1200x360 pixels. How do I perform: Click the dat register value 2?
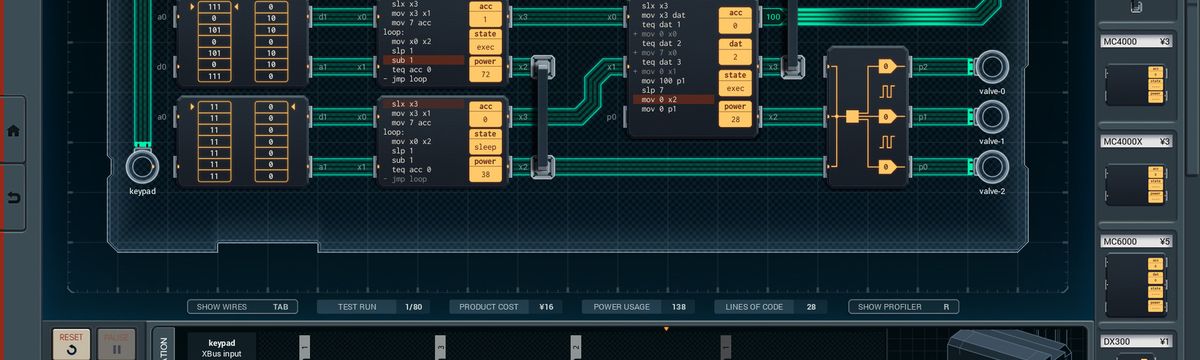[735, 57]
